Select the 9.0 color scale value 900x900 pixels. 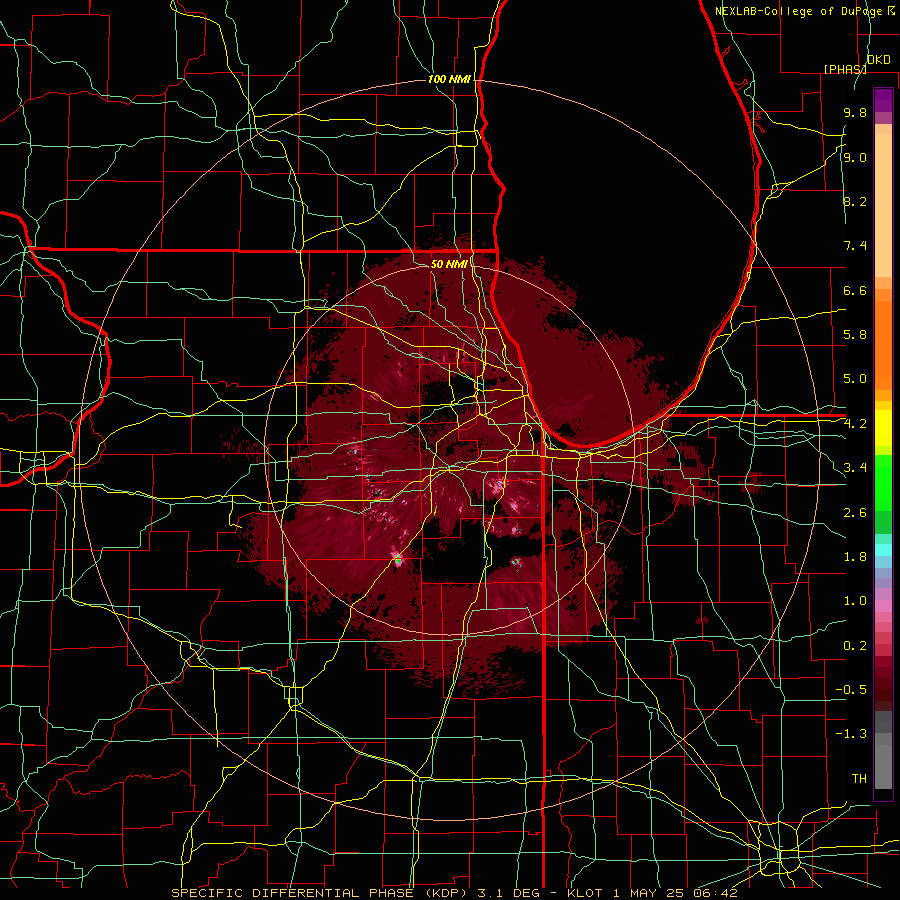pos(855,158)
